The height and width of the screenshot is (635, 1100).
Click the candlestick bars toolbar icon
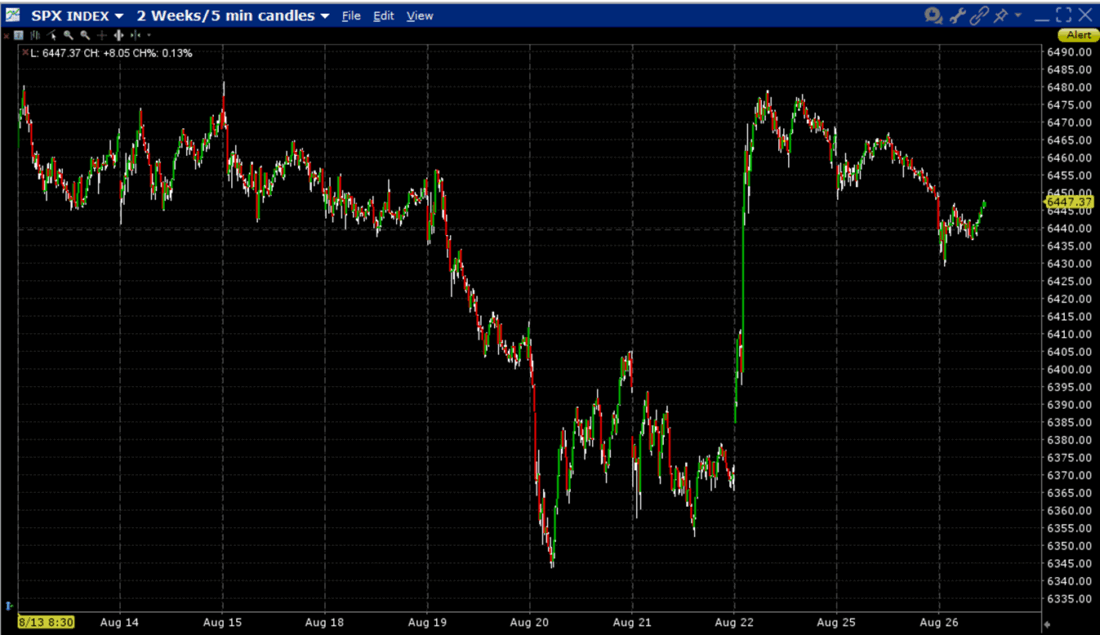[x=36, y=35]
